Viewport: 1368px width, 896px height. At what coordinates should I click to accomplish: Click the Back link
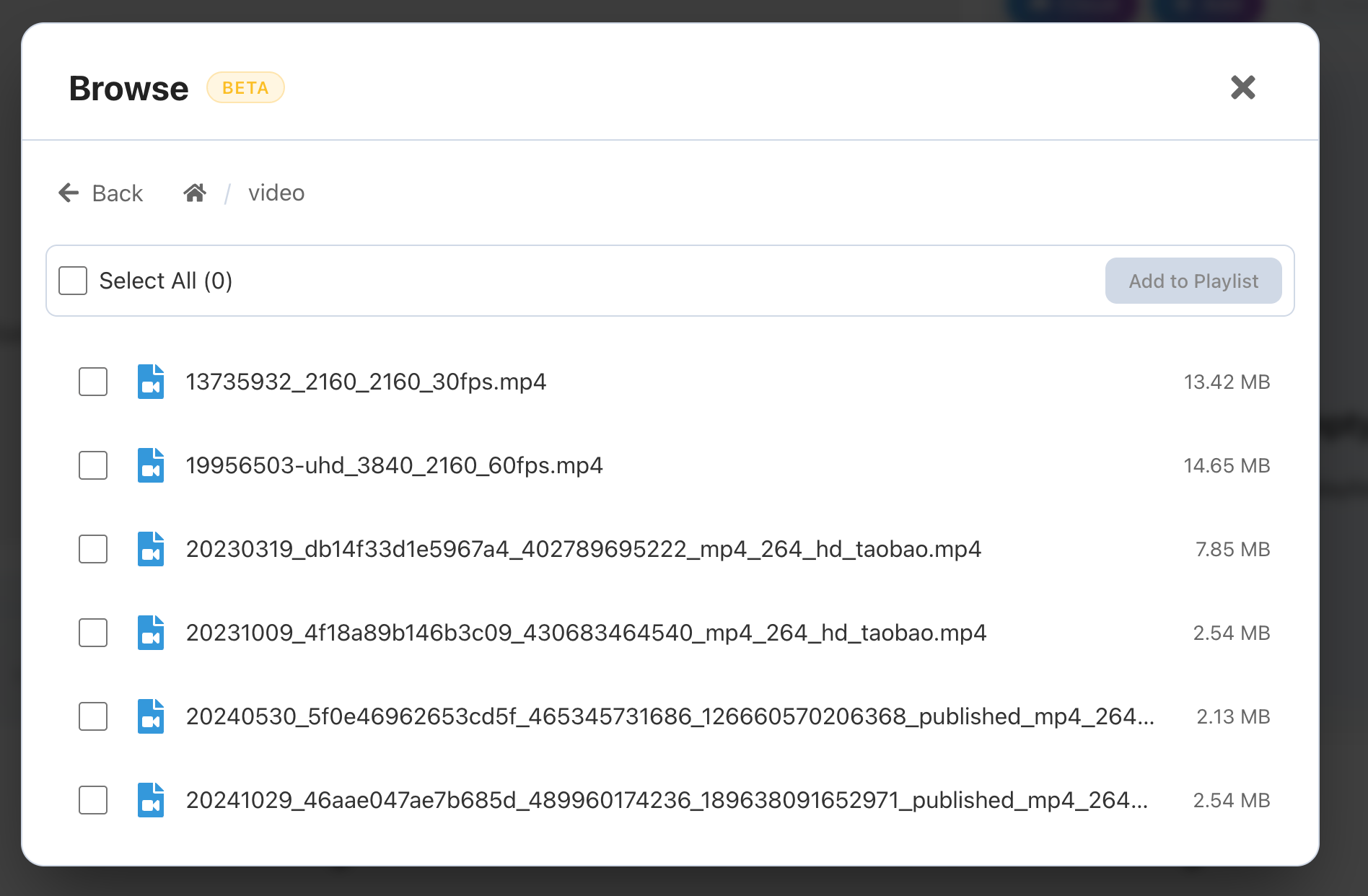pyautogui.click(x=116, y=193)
